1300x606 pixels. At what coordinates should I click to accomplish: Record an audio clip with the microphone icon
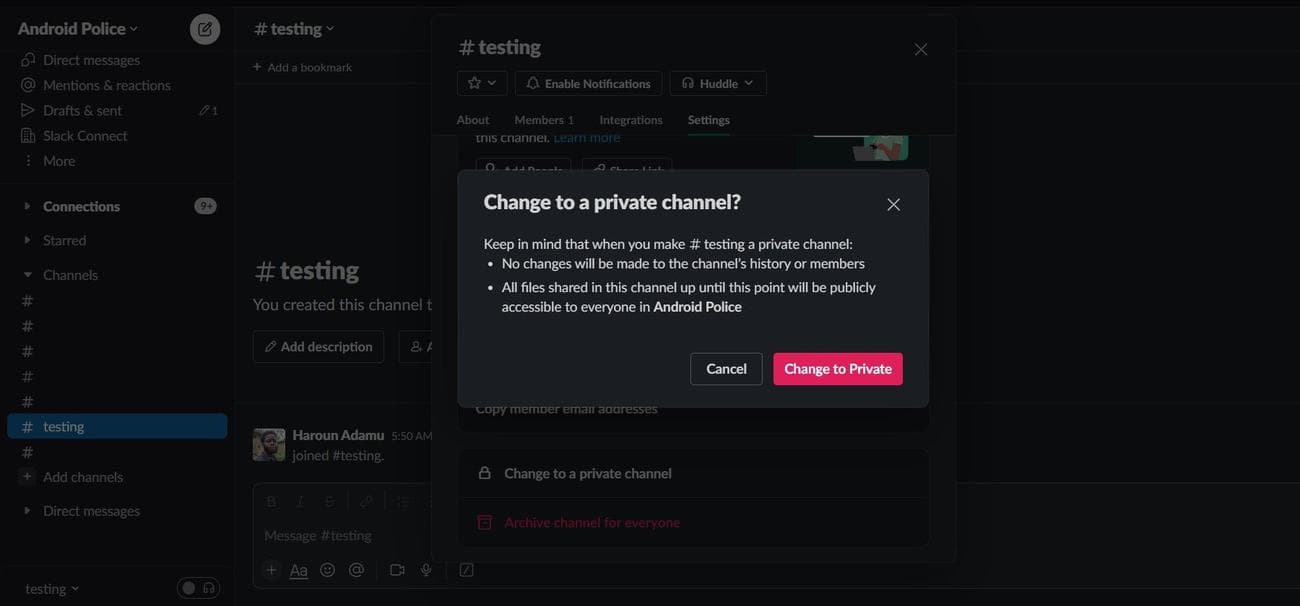(x=425, y=568)
